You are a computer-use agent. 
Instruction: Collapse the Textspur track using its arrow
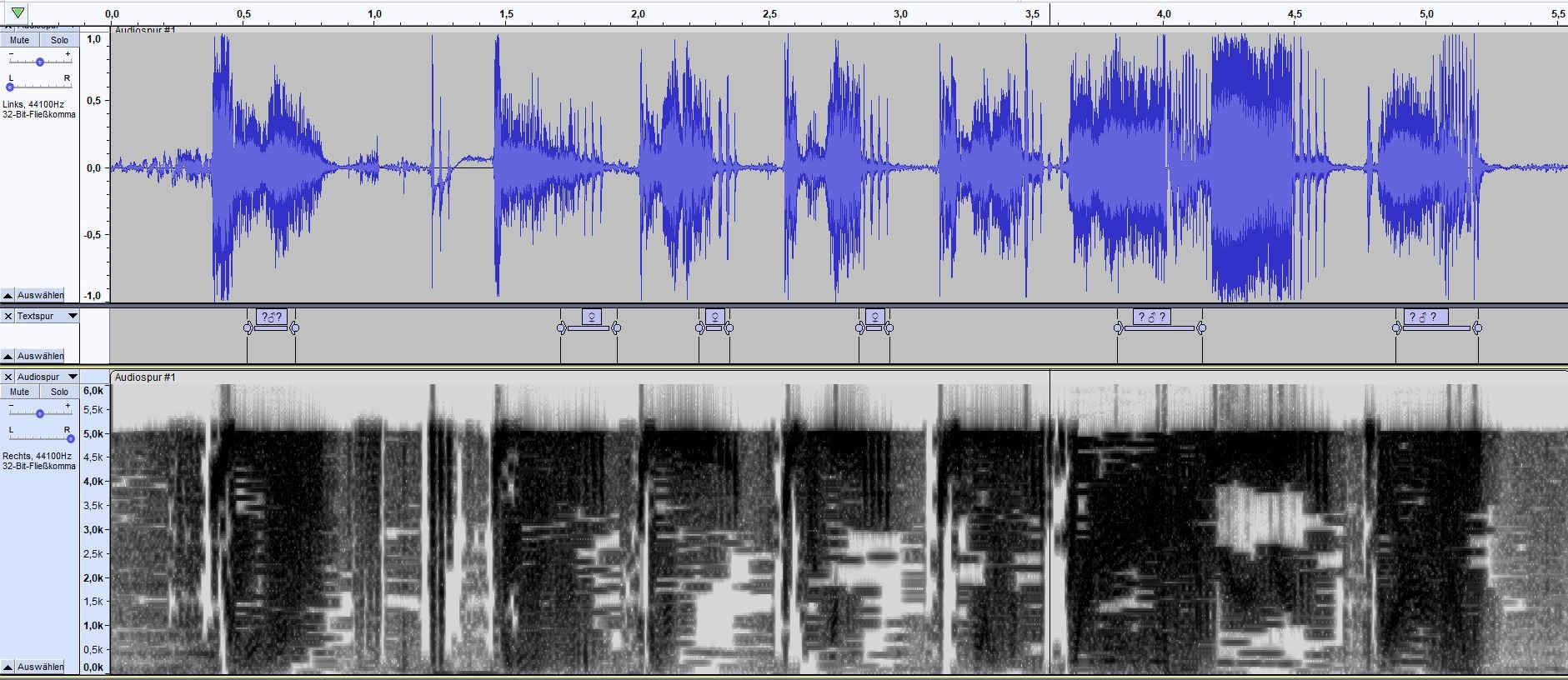click(8, 356)
